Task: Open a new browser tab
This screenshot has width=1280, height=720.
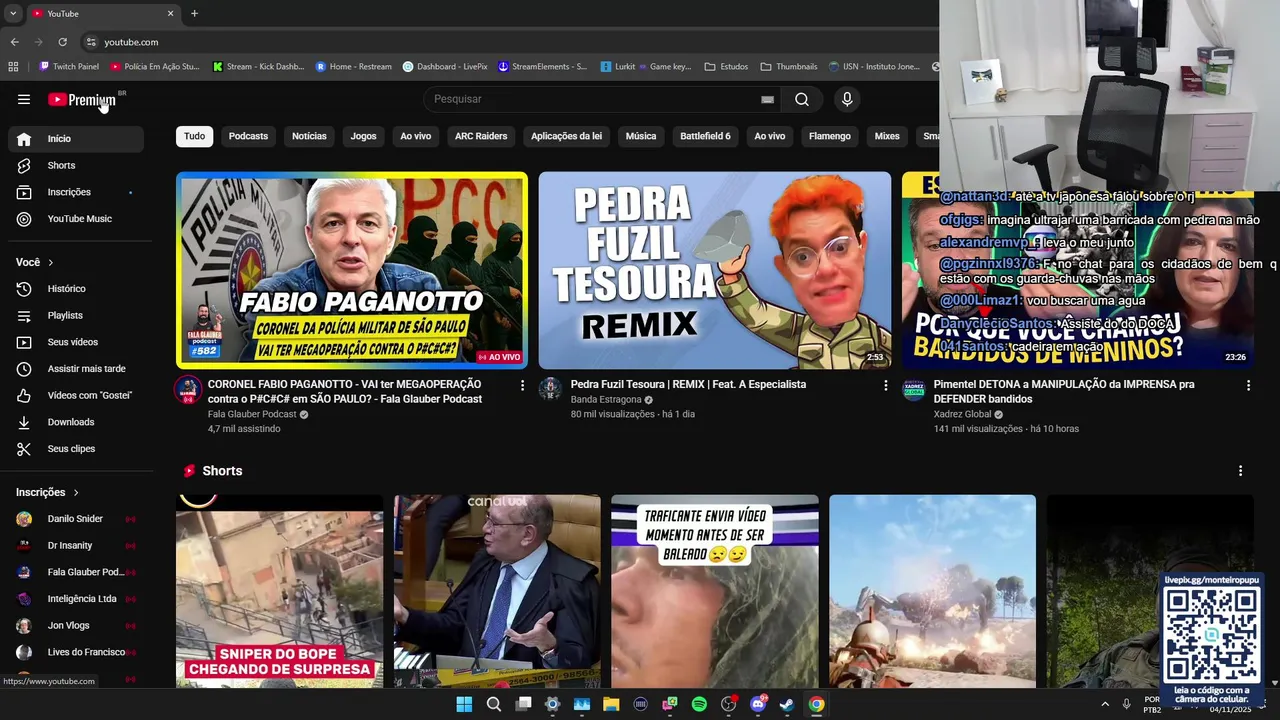Action: pos(194,13)
